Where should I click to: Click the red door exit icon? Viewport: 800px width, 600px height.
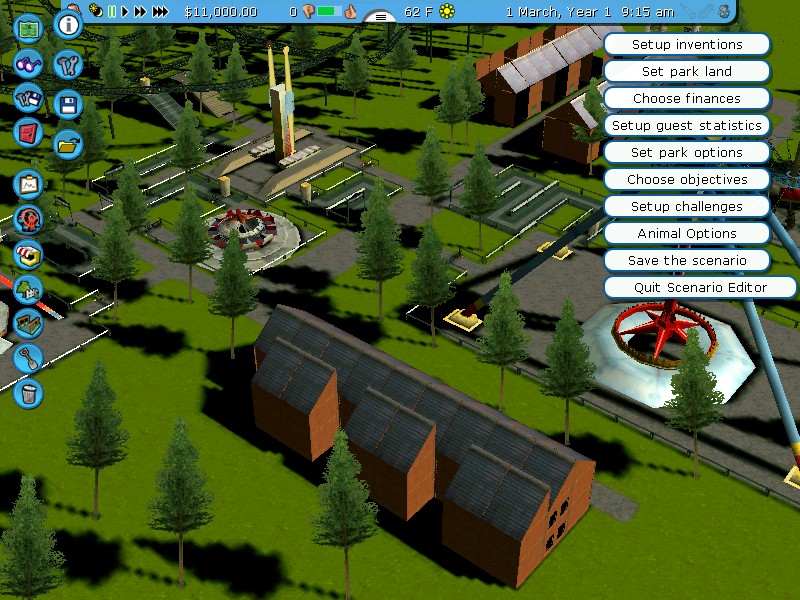coord(28,134)
